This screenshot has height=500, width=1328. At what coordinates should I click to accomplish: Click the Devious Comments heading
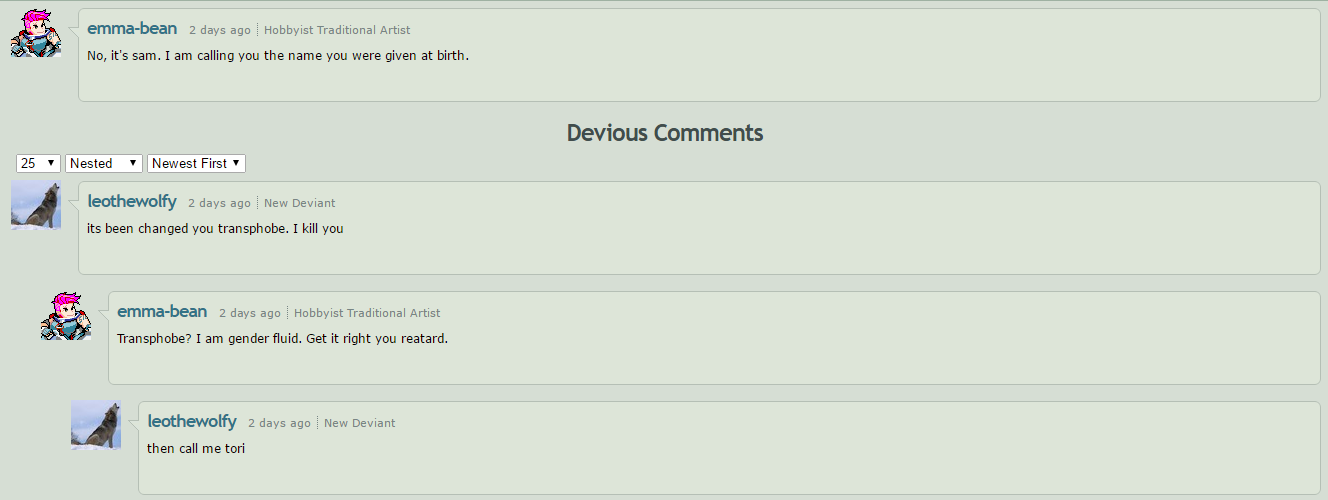(x=664, y=132)
